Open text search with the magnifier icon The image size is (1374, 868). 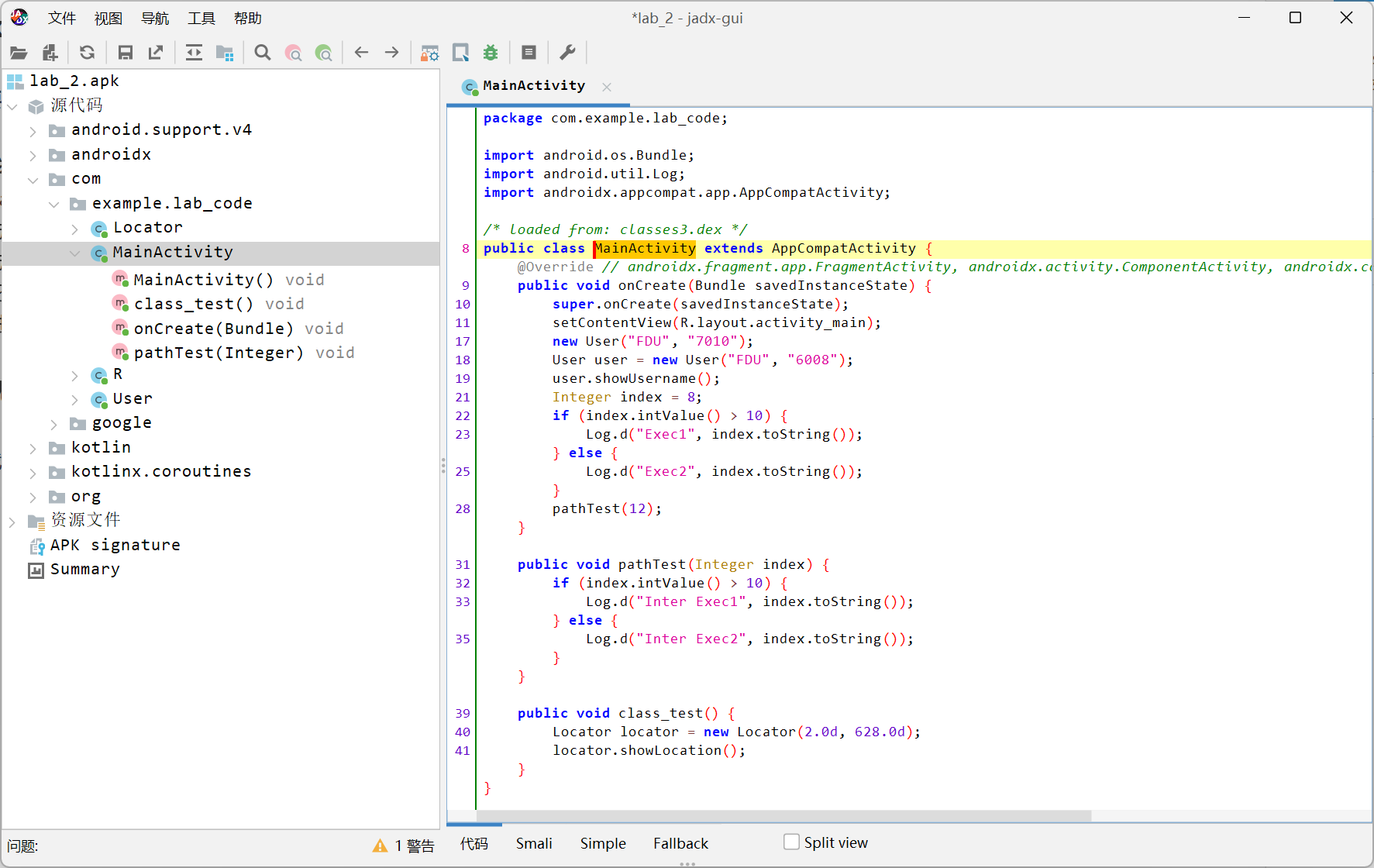click(x=263, y=53)
